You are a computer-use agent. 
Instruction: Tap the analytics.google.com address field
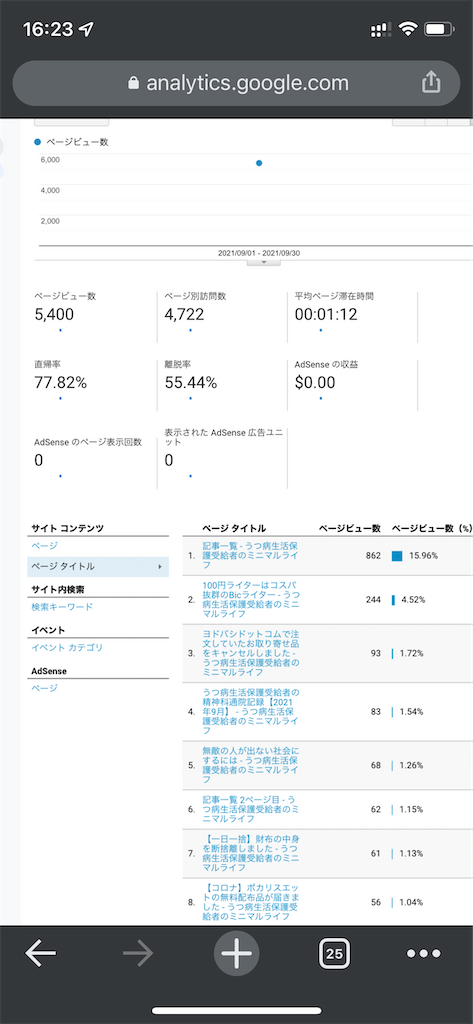[236, 84]
